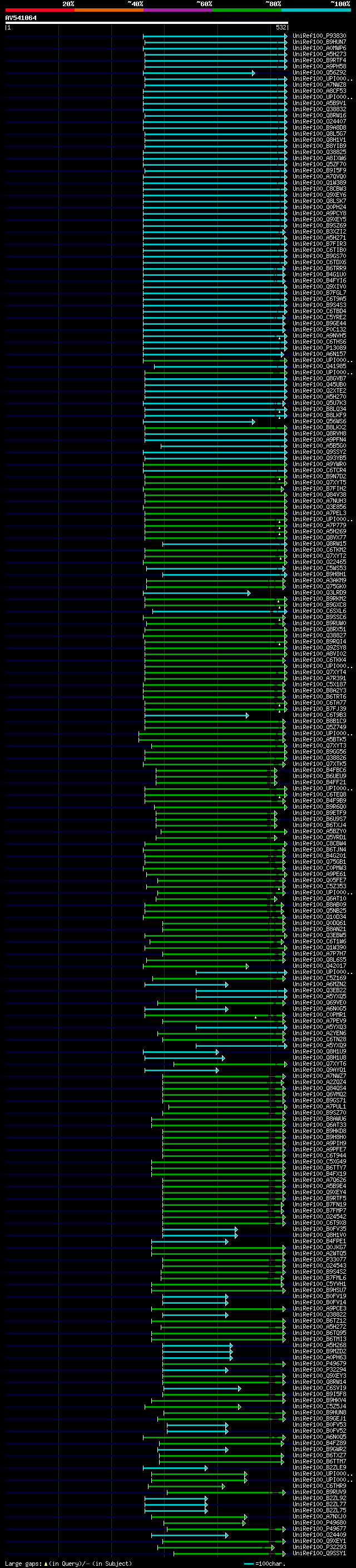Open hit UniRef100_Q8H1V1

319,140
